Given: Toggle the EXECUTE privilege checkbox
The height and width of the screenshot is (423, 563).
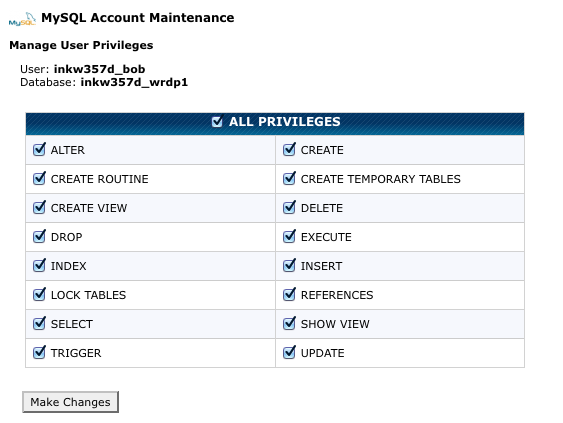Looking at the screenshot, I should [x=289, y=237].
